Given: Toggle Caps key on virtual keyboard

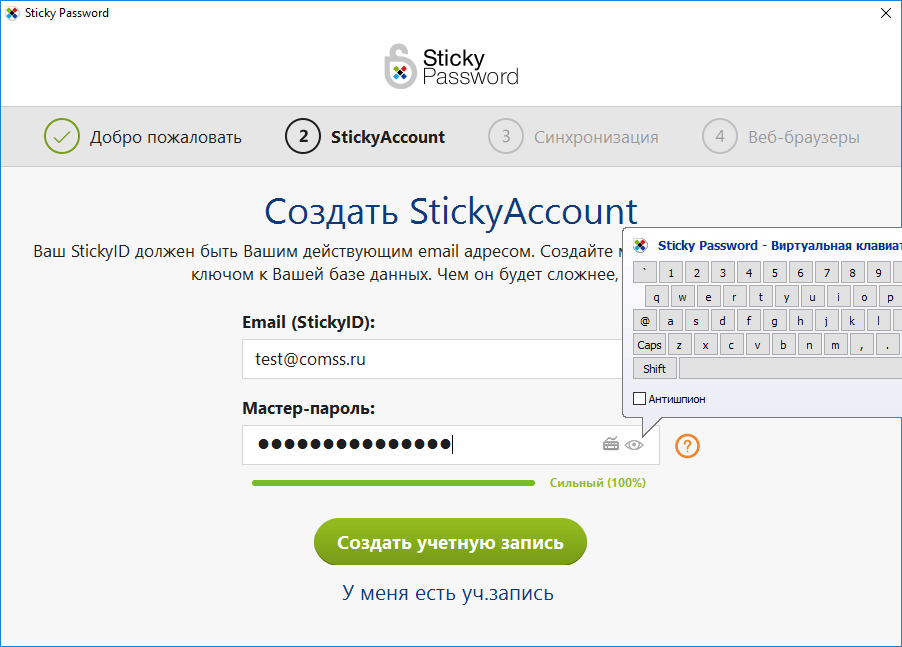Looking at the screenshot, I should 650,345.
